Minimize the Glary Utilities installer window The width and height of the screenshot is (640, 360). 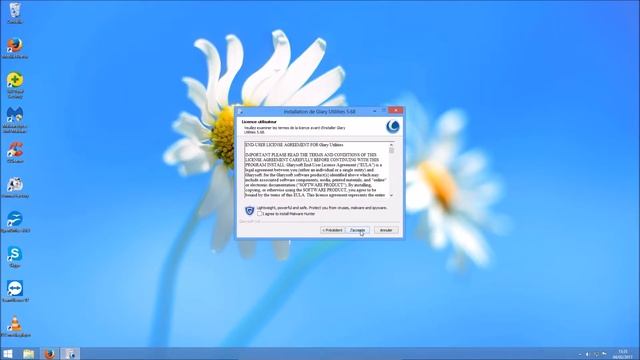pyautogui.click(x=375, y=111)
